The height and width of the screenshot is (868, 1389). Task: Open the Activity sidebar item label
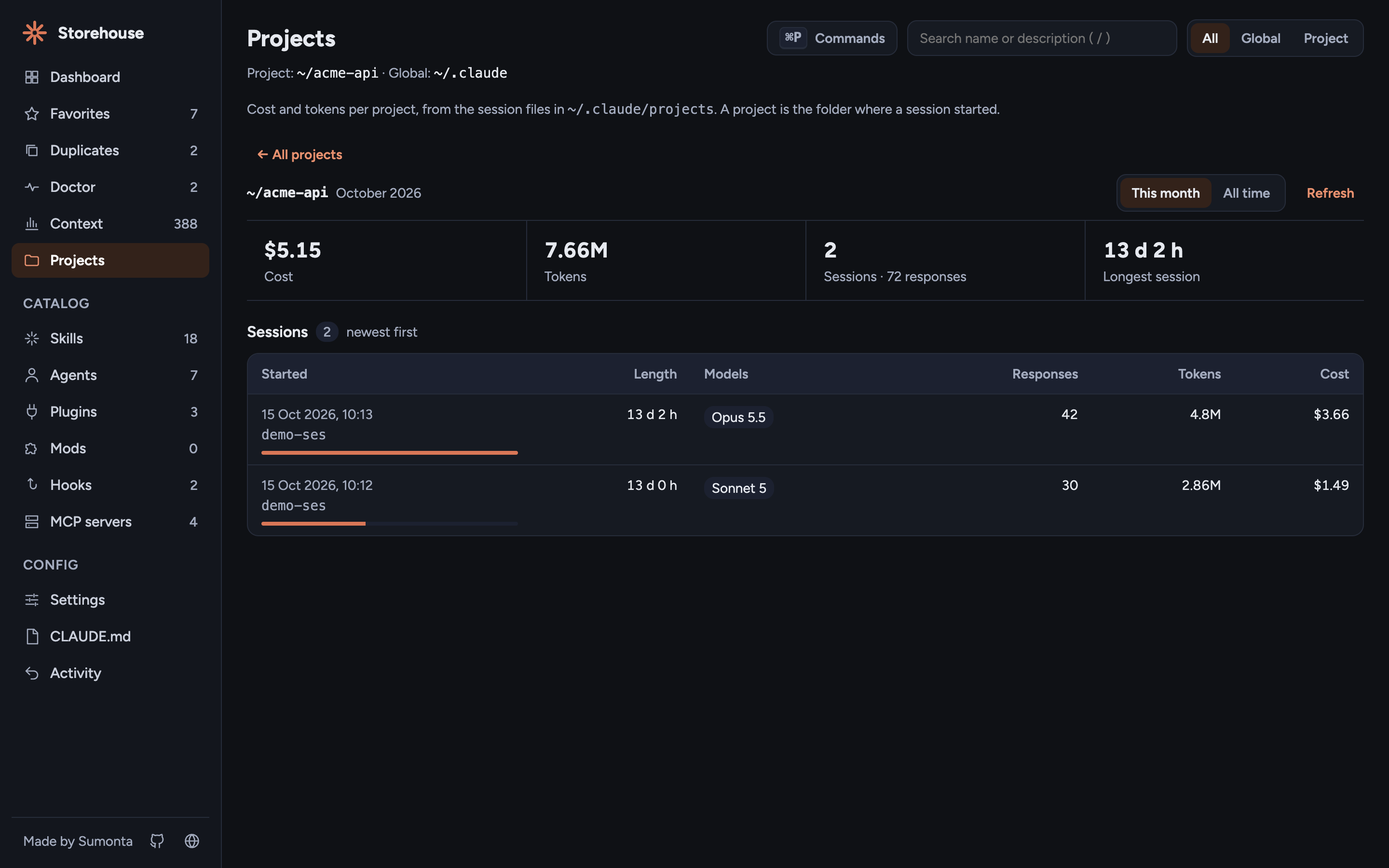75,673
